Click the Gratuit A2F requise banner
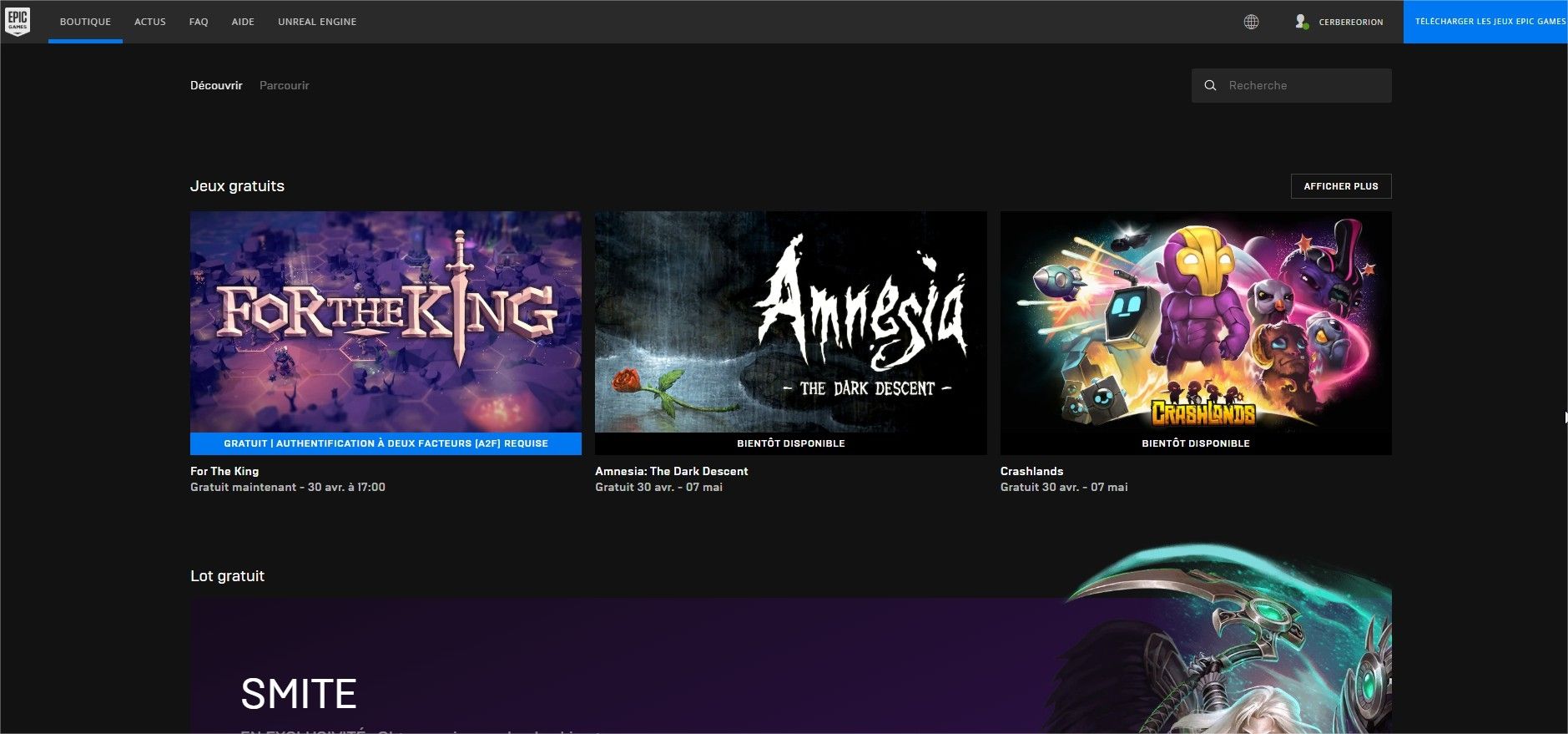Screen dimensions: 1568x734 coord(386,443)
